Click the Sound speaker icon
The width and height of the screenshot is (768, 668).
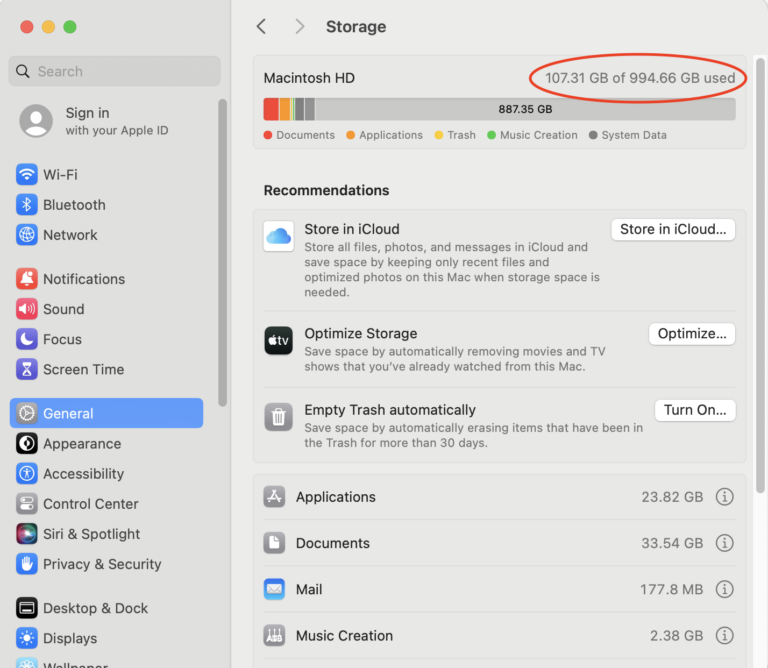(27, 309)
